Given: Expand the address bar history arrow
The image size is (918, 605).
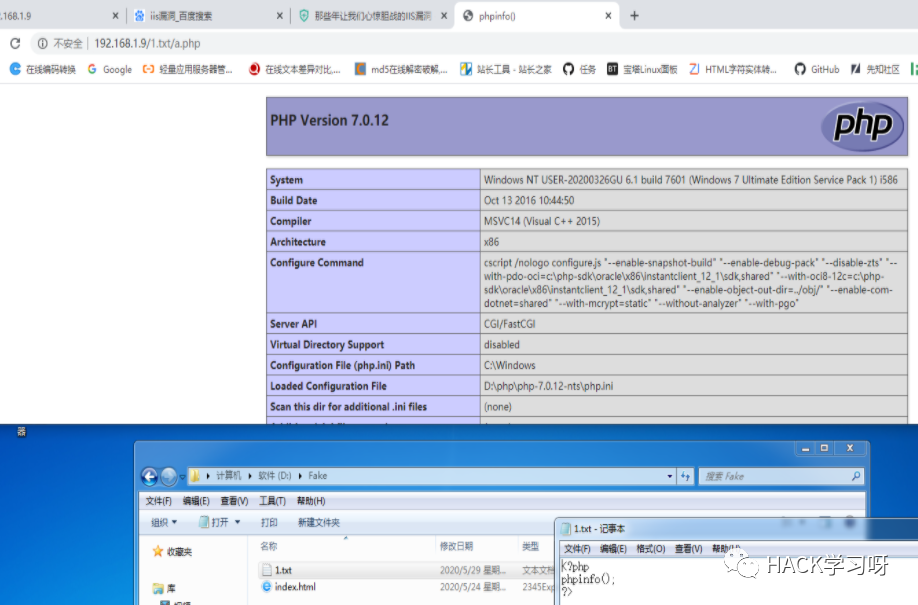Looking at the screenshot, I should coord(672,476).
